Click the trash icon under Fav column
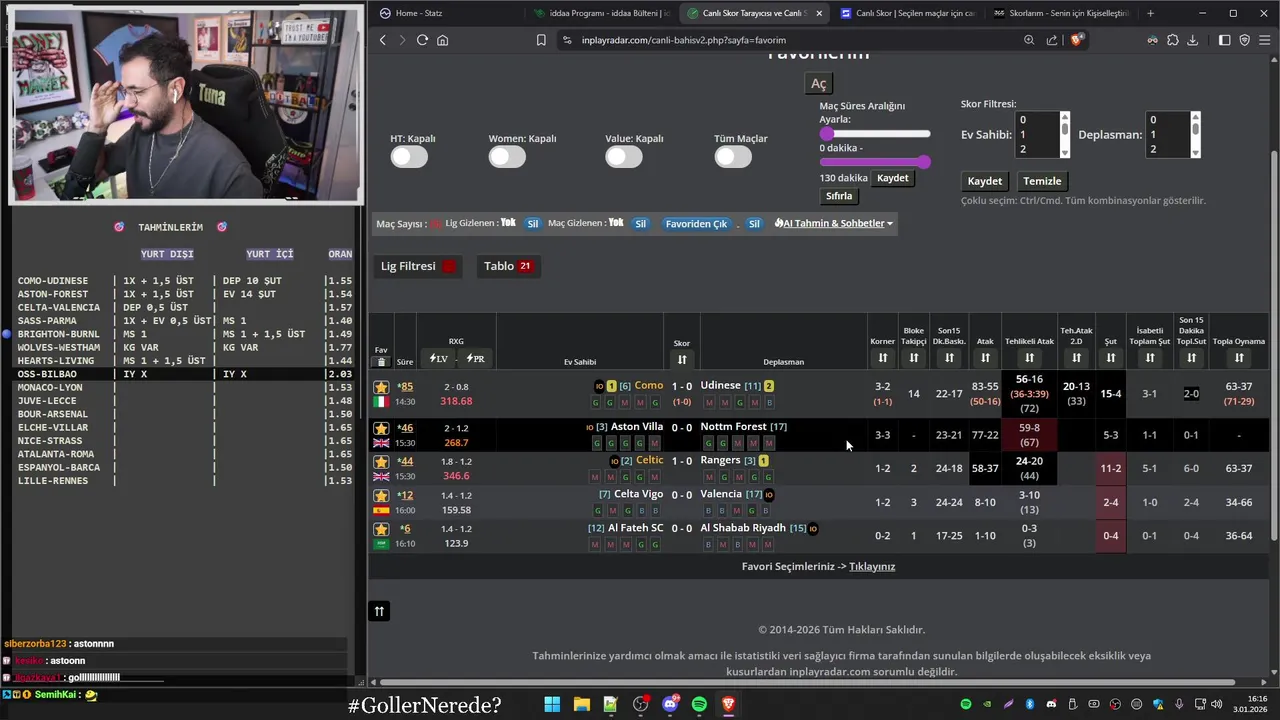The width and height of the screenshot is (1280, 720). point(381,362)
